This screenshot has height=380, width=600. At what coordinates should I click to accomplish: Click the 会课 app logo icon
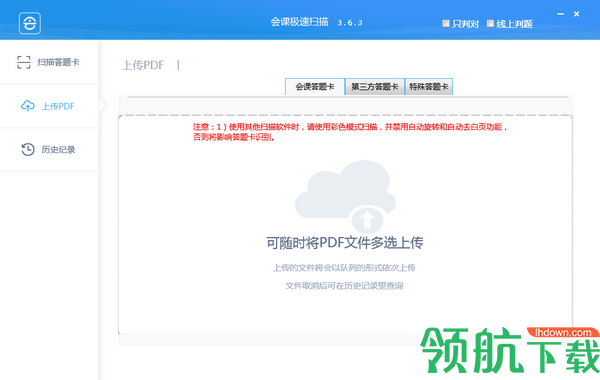[30, 23]
